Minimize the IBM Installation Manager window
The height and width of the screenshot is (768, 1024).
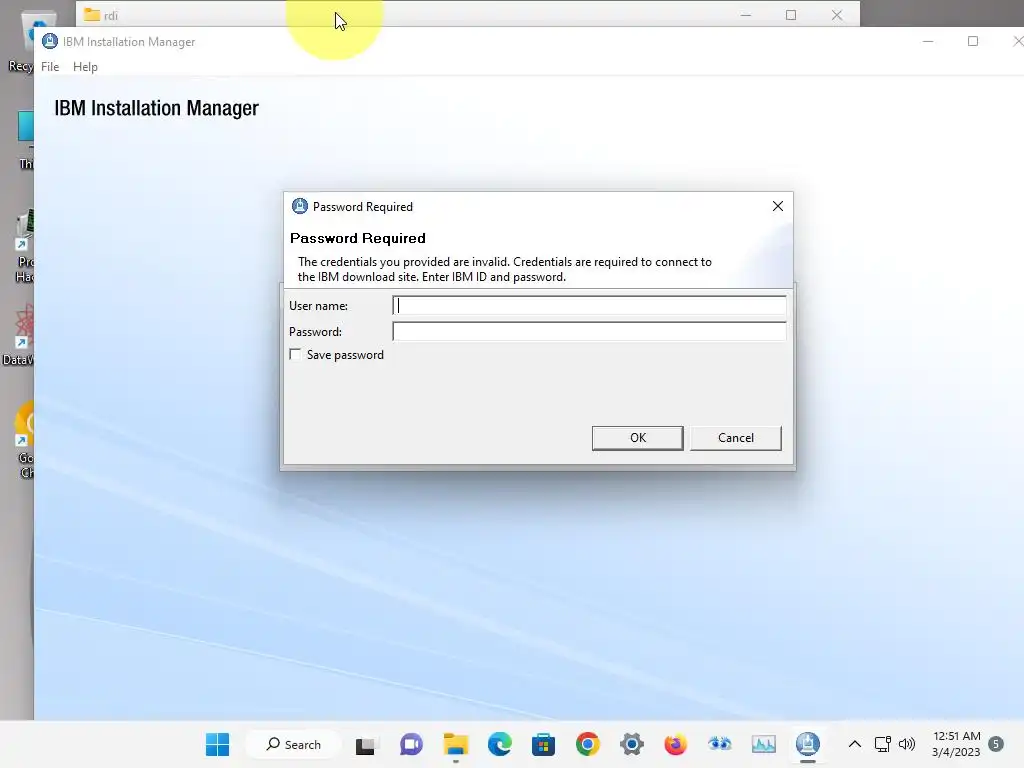tap(928, 41)
